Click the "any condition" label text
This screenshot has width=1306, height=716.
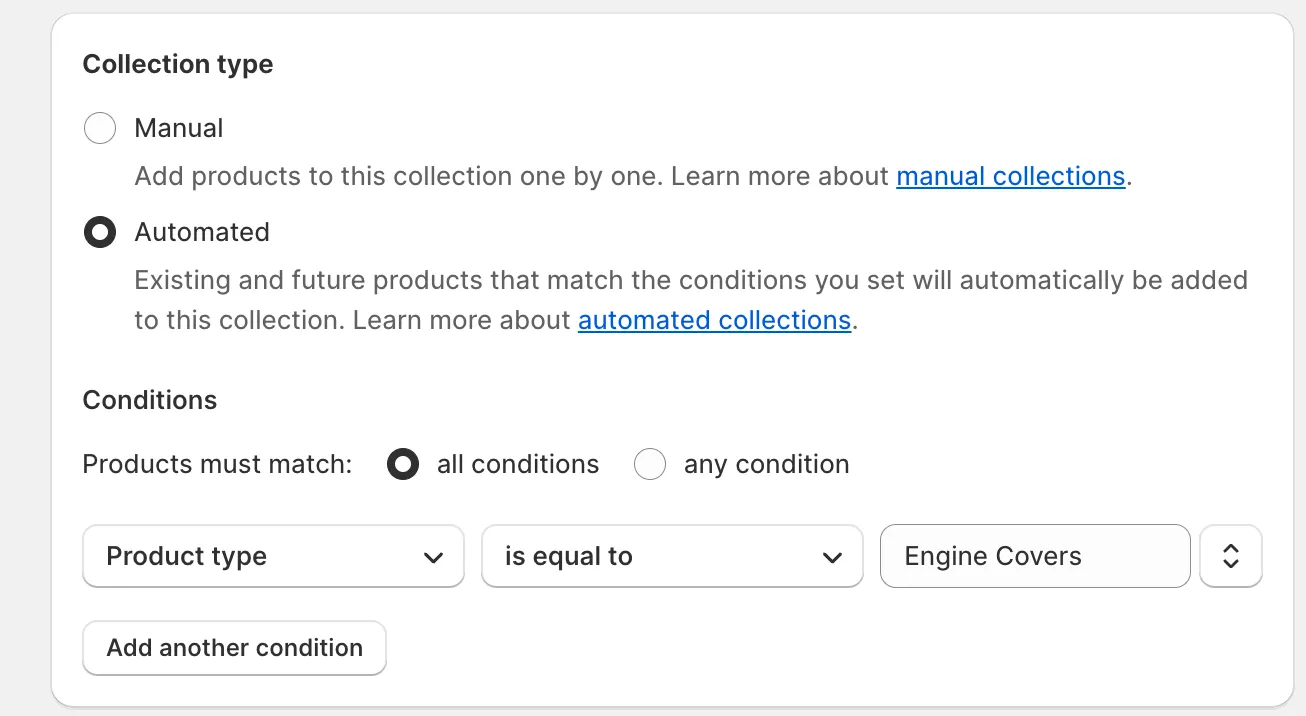pos(766,465)
